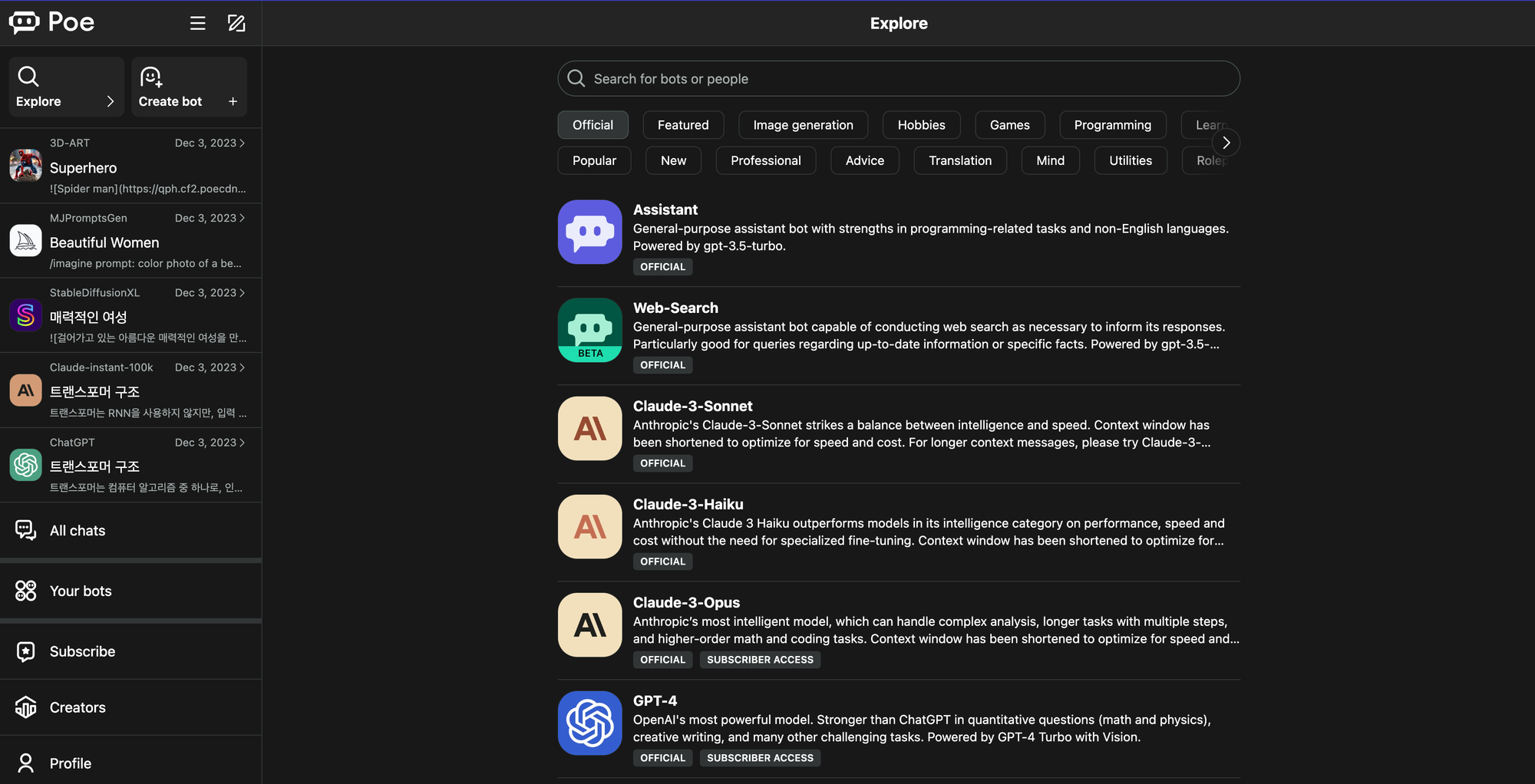This screenshot has height=784, width=1535.
Task: Filter bots by Utilities
Action: tap(1131, 160)
